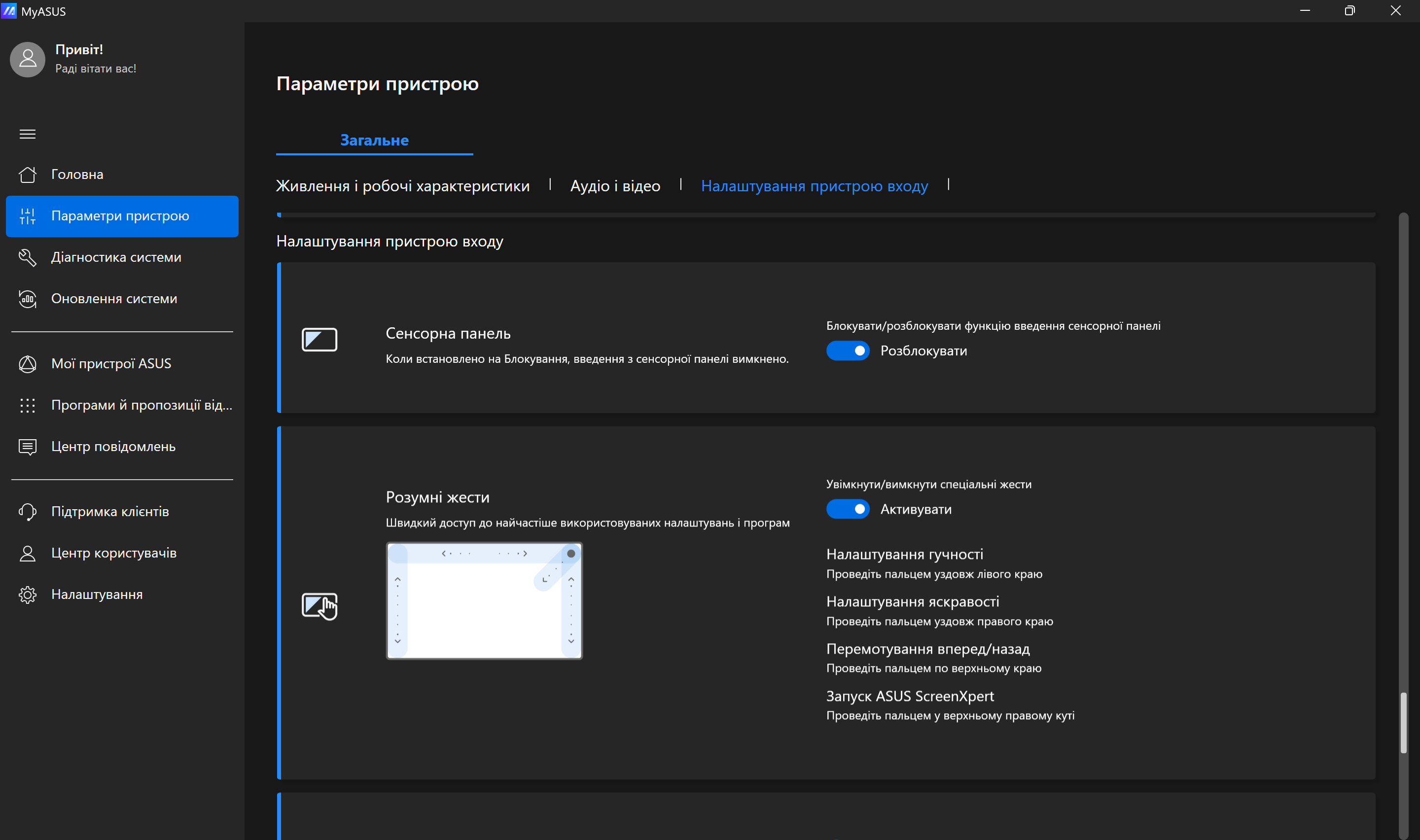This screenshot has height=840, width=1420.
Task: Click the gesture hand icon next to Розумні жести
Action: tap(319, 606)
